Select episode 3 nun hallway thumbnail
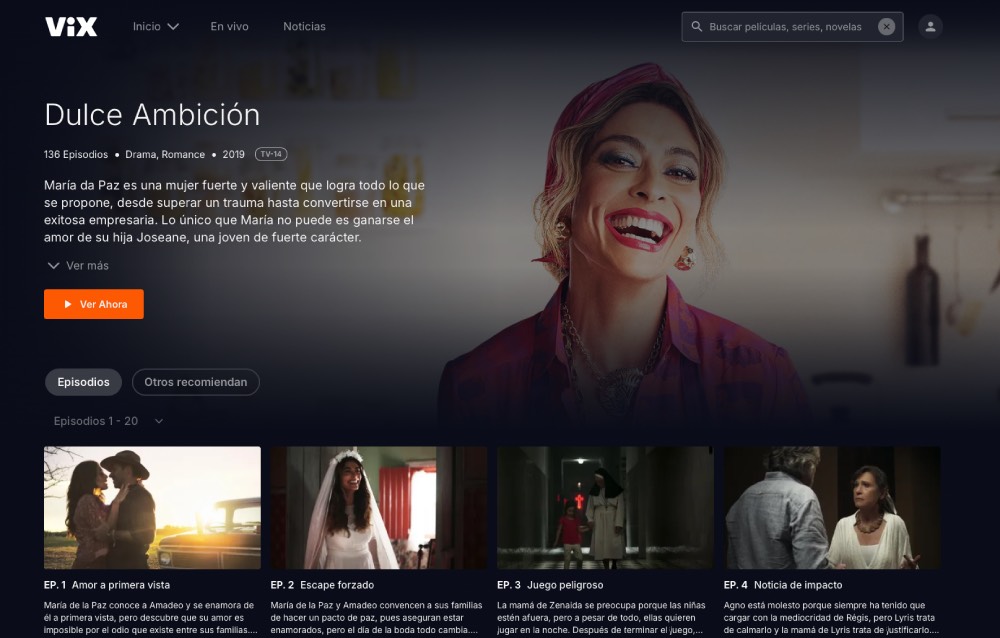 (x=605, y=507)
